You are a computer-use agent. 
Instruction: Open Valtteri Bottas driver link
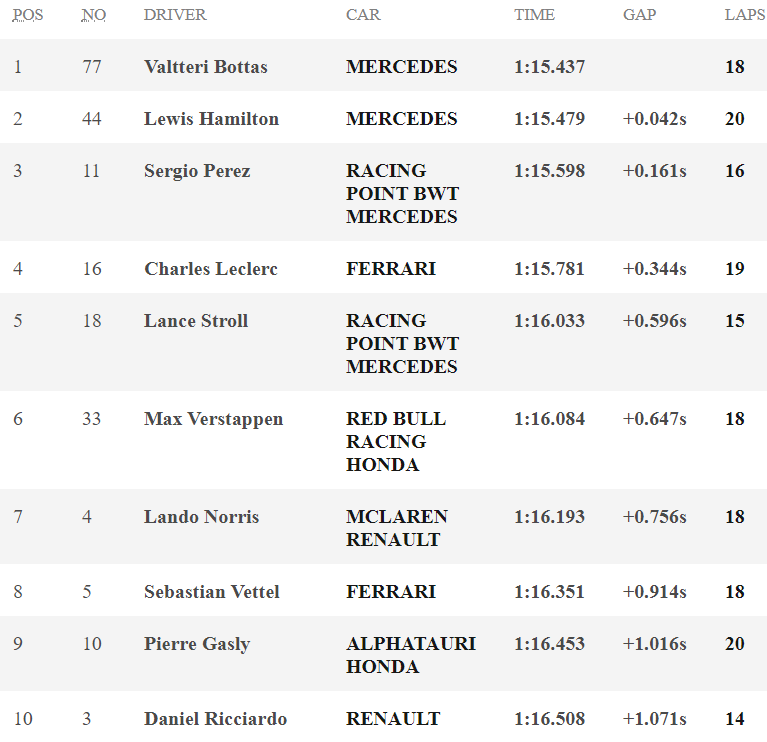(x=205, y=67)
